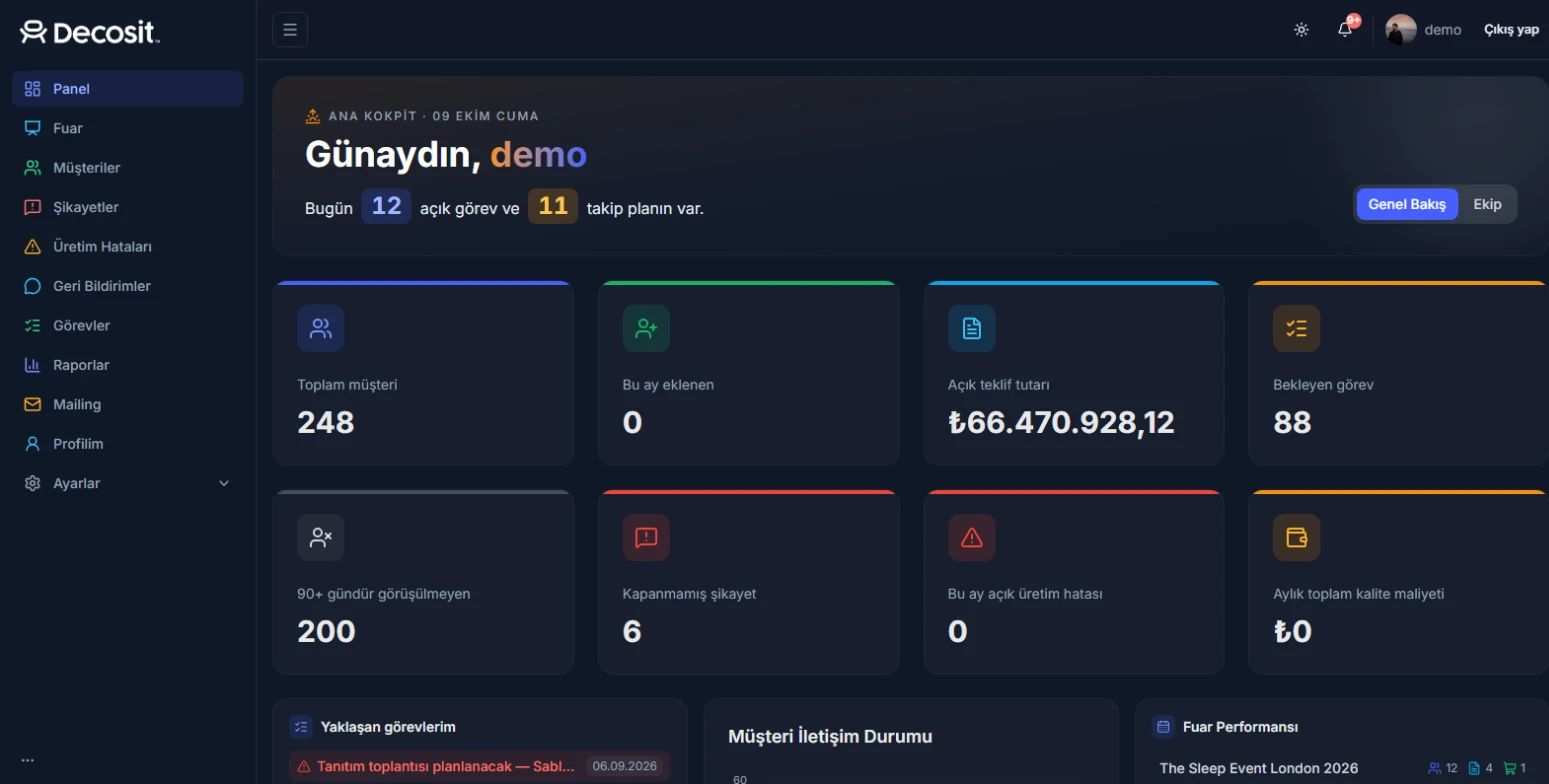The image size is (1549, 784).
Task: Click the Görevler checklist icon in sidebar
Action: click(33, 325)
